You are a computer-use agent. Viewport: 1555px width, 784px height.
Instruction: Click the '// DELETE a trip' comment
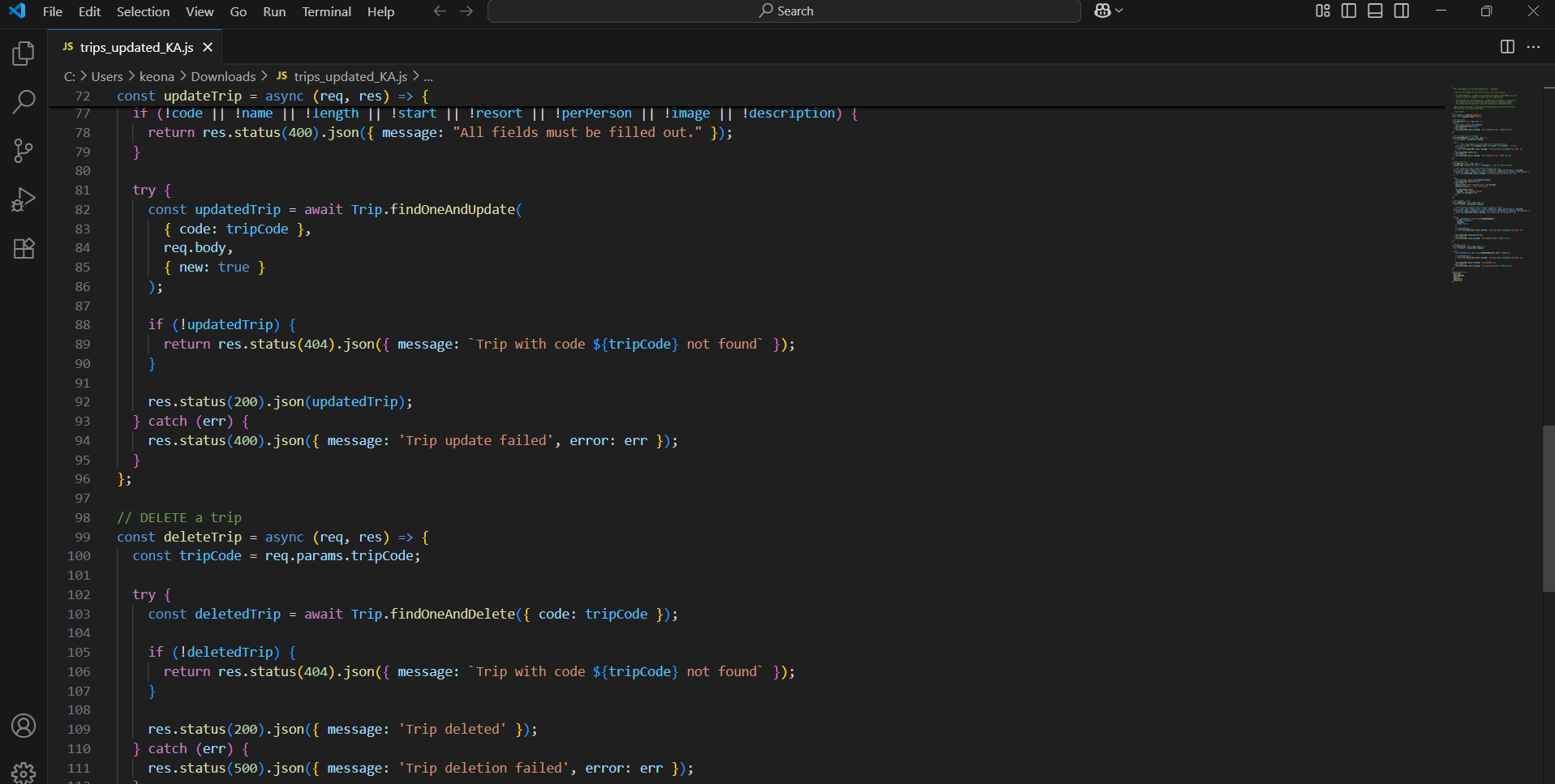click(179, 517)
